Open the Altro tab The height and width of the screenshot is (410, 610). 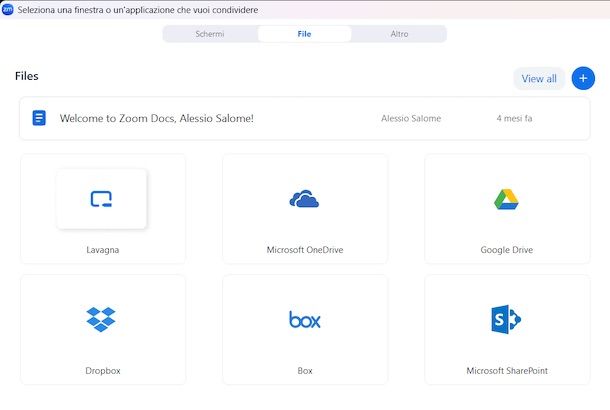pyautogui.click(x=399, y=34)
